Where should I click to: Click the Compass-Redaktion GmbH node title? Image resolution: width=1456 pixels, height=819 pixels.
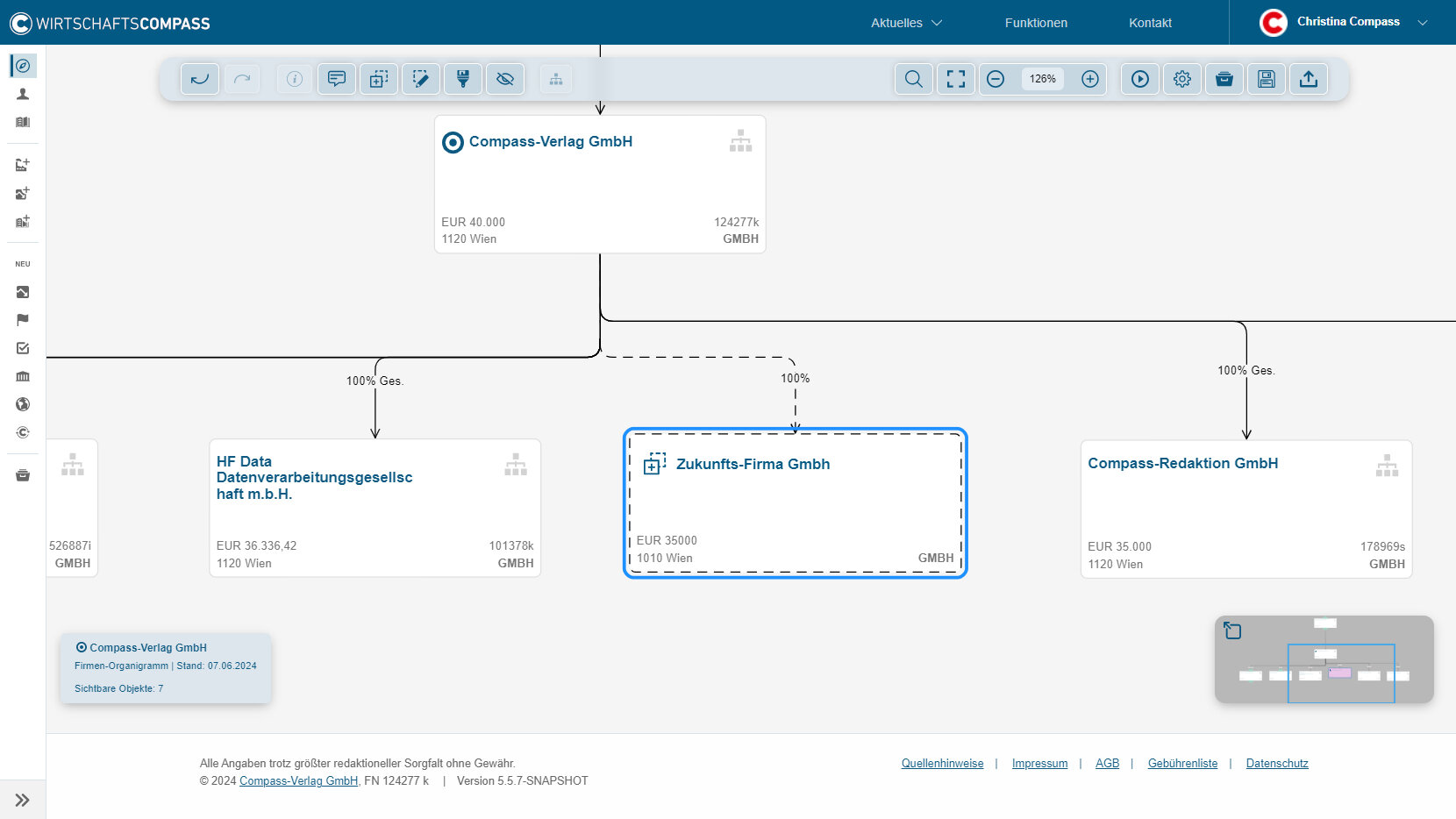click(x=1182, y=463)
